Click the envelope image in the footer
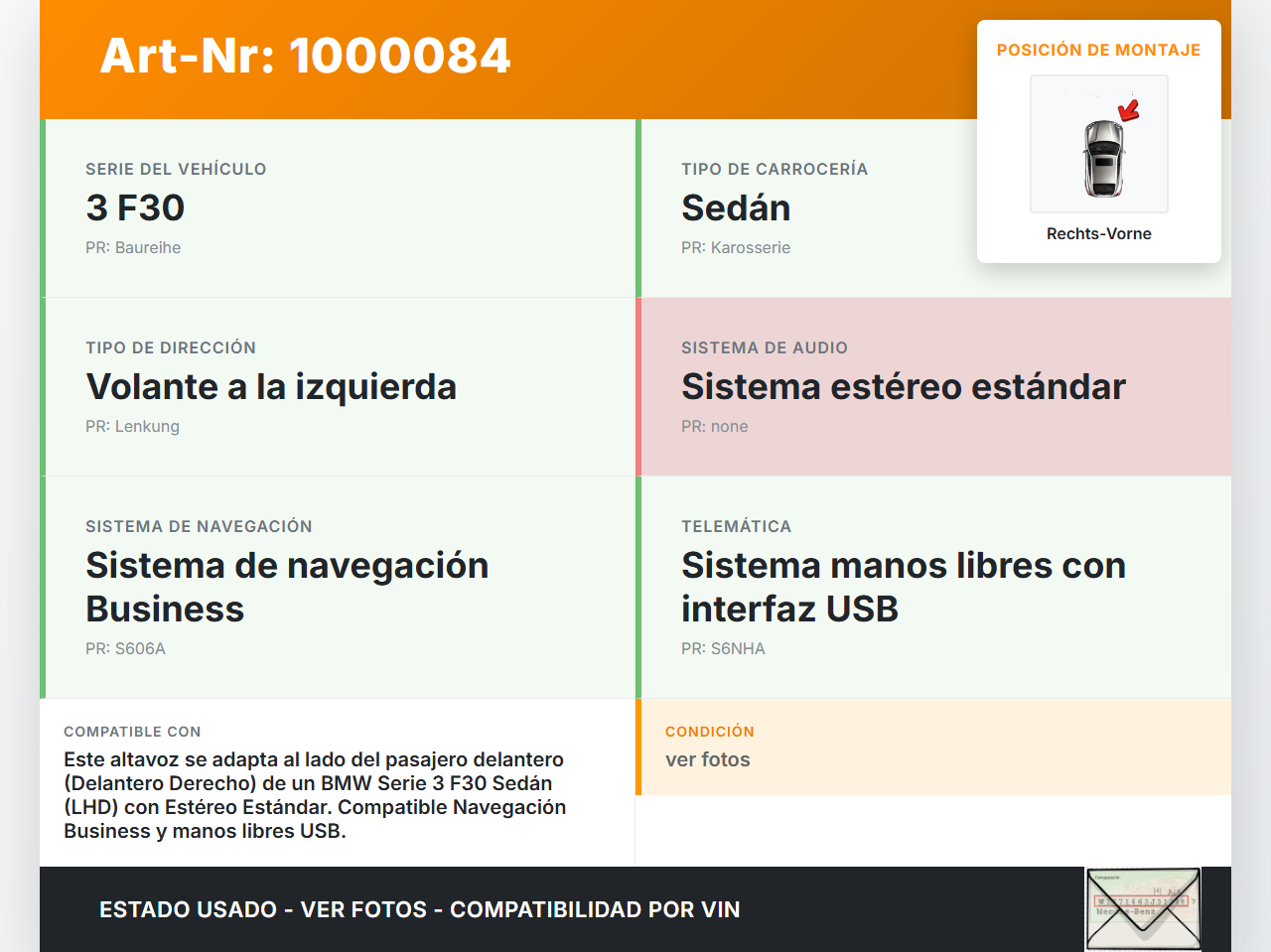1271x952 pixels. click(1143, 909)
